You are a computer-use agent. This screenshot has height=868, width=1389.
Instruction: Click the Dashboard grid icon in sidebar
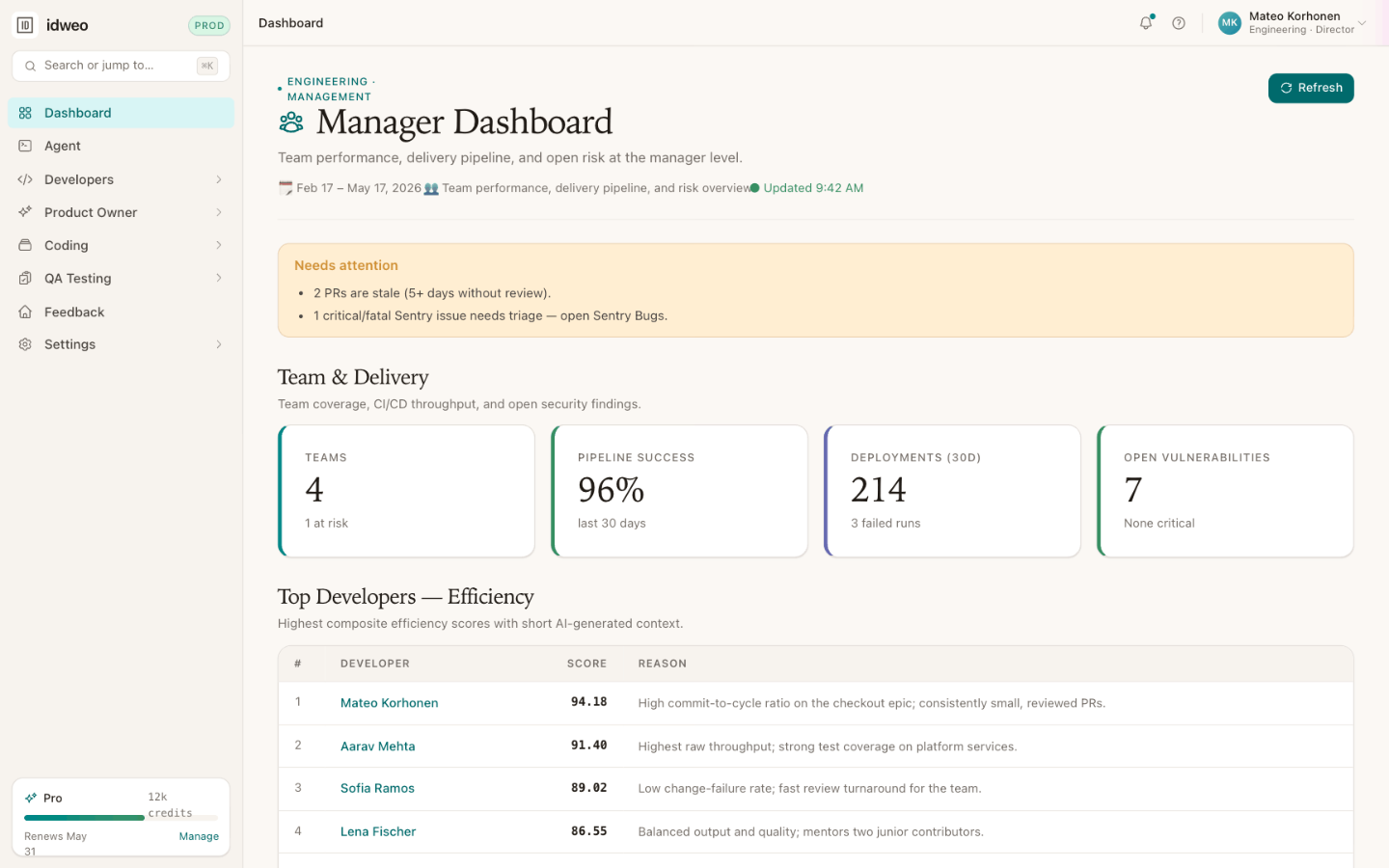tap(25, 113)
